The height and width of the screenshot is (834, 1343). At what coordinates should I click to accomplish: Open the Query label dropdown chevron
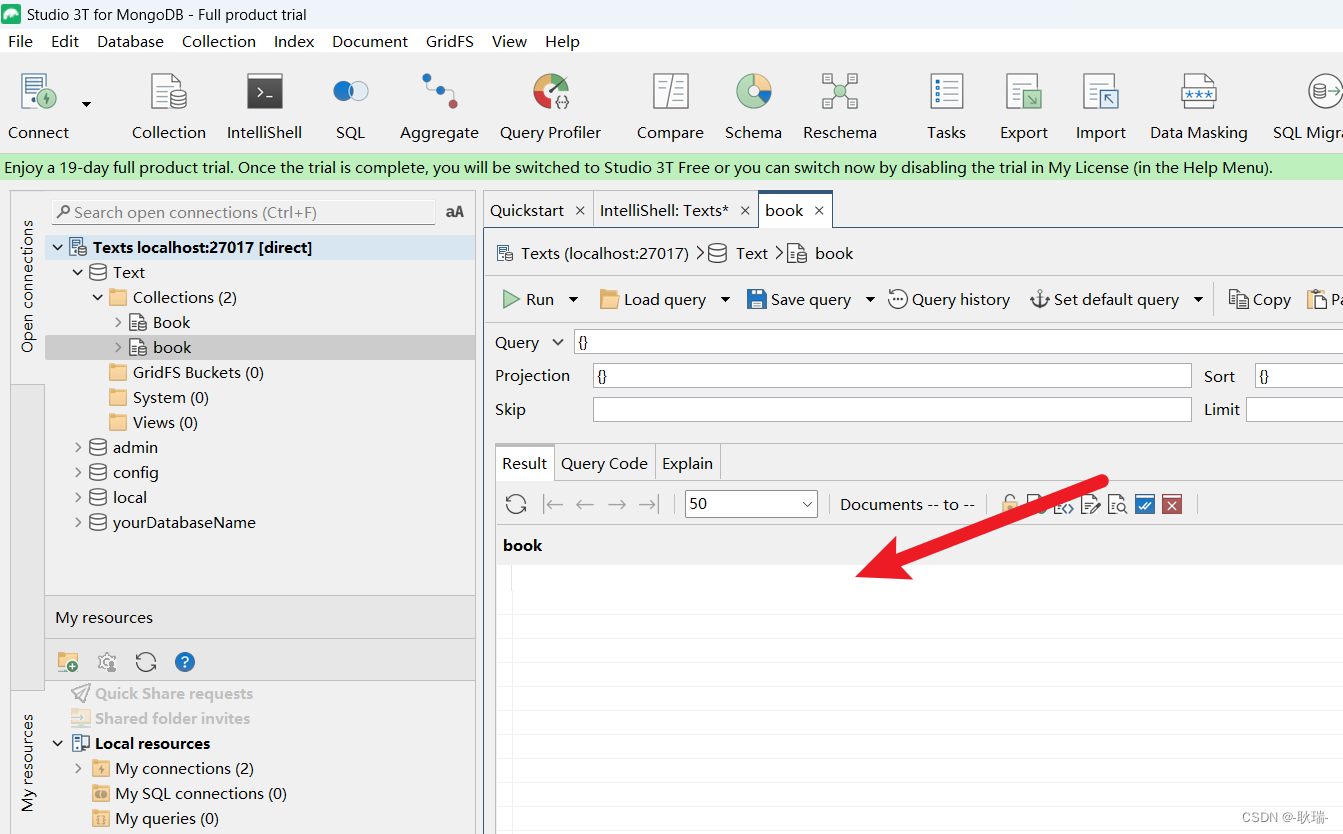[558, 342]
